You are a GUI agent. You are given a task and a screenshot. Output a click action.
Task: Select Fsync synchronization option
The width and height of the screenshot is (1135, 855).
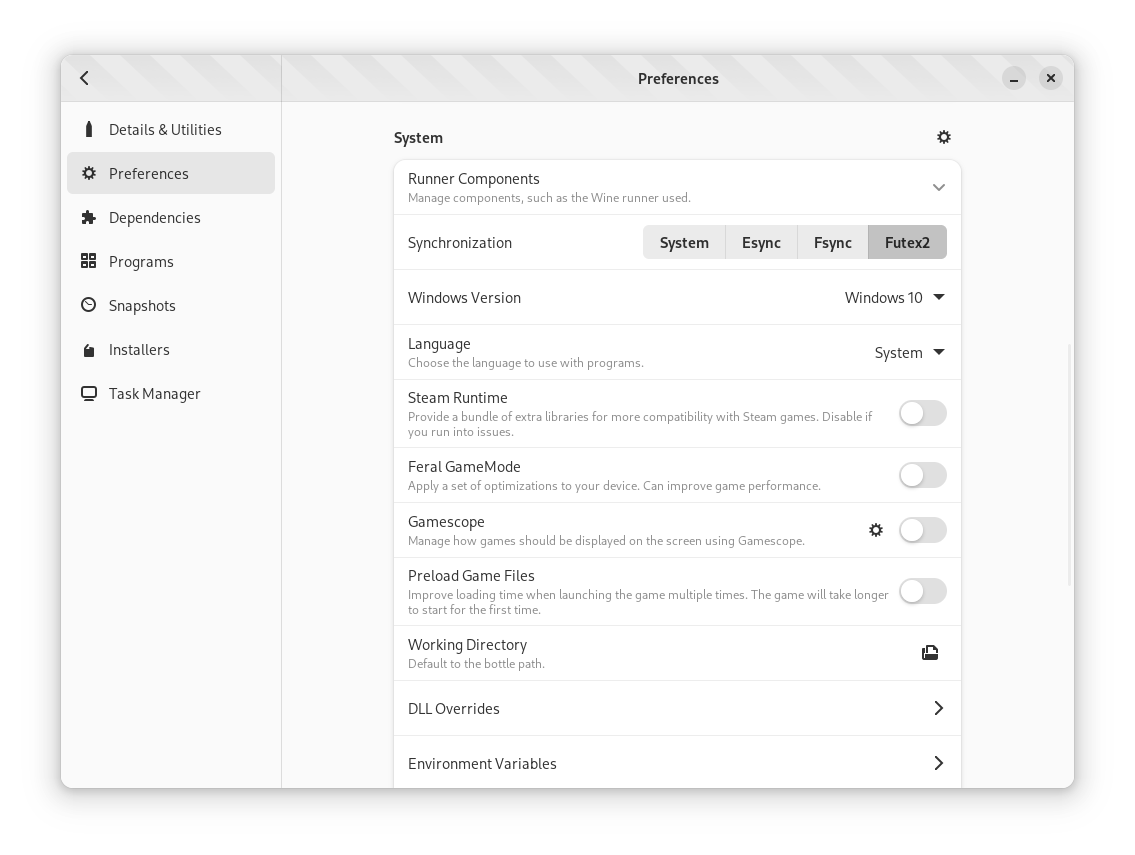click(832, 242)
